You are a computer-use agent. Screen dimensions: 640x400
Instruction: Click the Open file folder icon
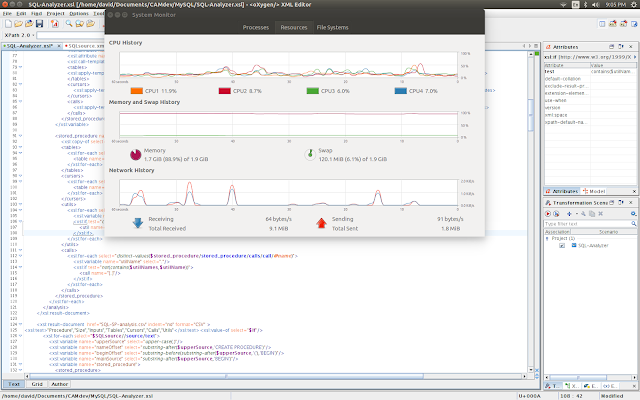pyautogui.click(x=18, y=24)
